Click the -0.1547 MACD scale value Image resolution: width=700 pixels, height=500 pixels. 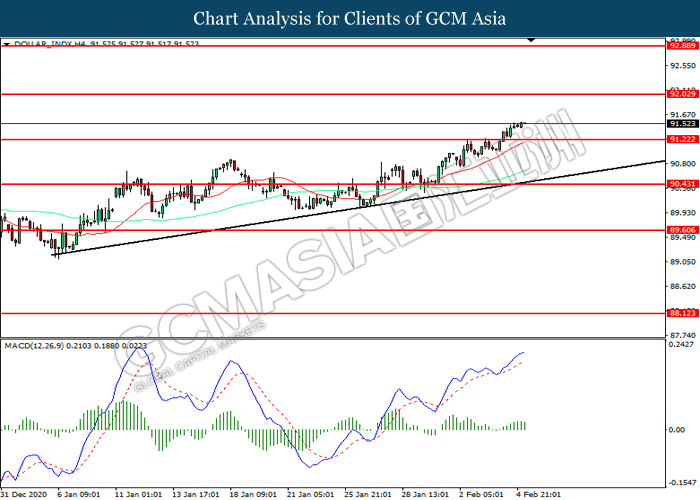tap(682, 483)
